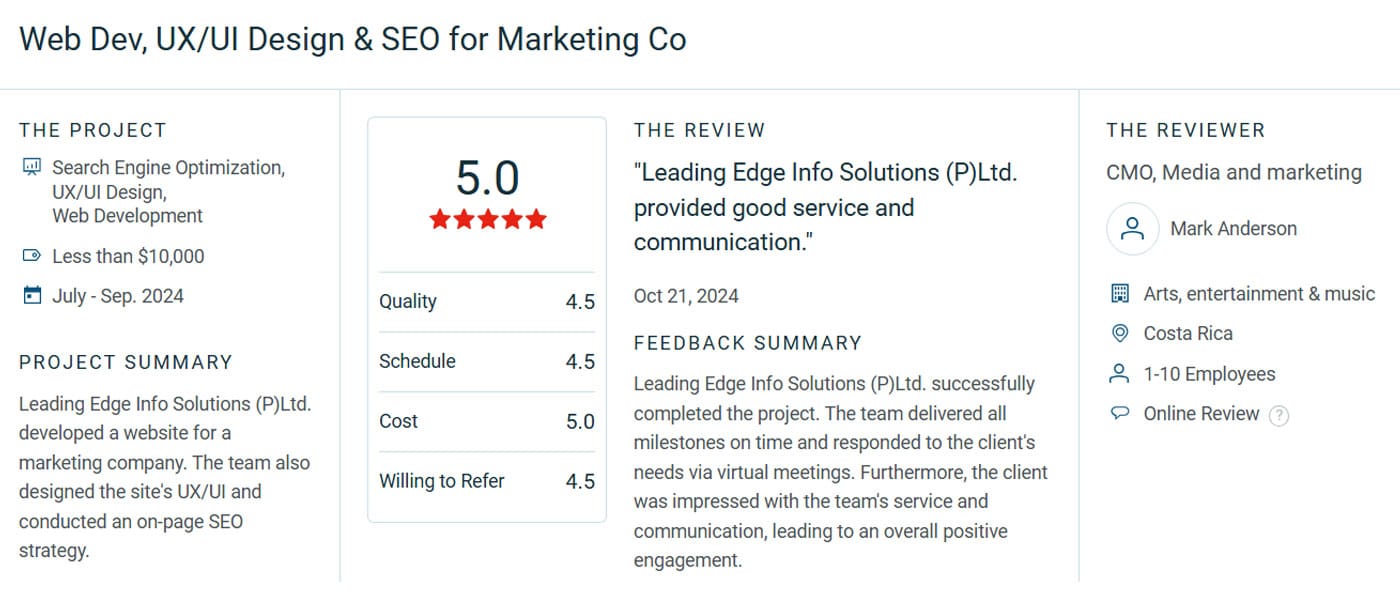The width and height of the screenshot is (1400, 600).
Task: Select the Quality rating row showing 4.5
Action: point(486,301)
